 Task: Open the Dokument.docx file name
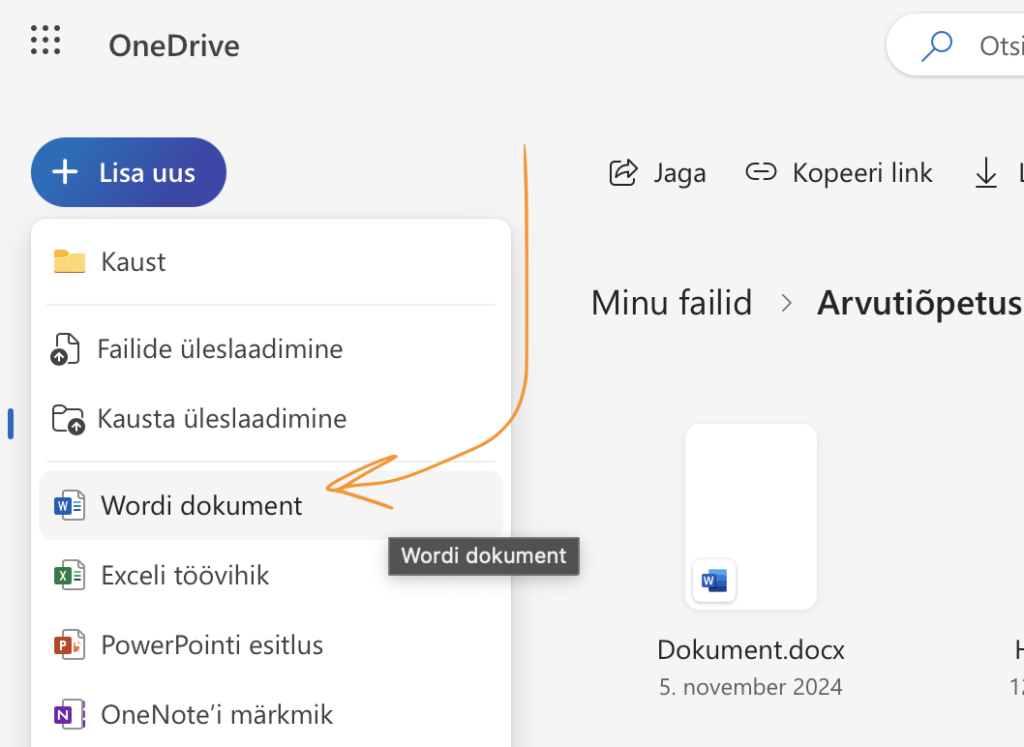[750, 650]
